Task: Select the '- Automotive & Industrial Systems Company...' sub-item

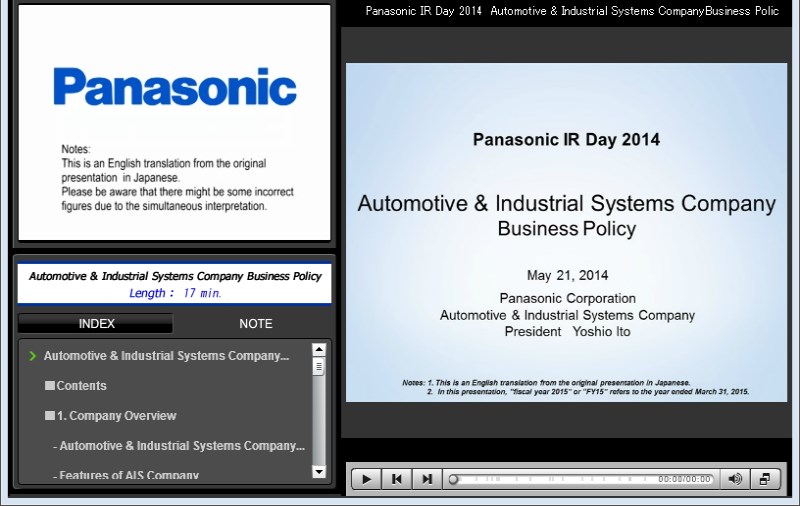Action: click(x=179, y=446)
